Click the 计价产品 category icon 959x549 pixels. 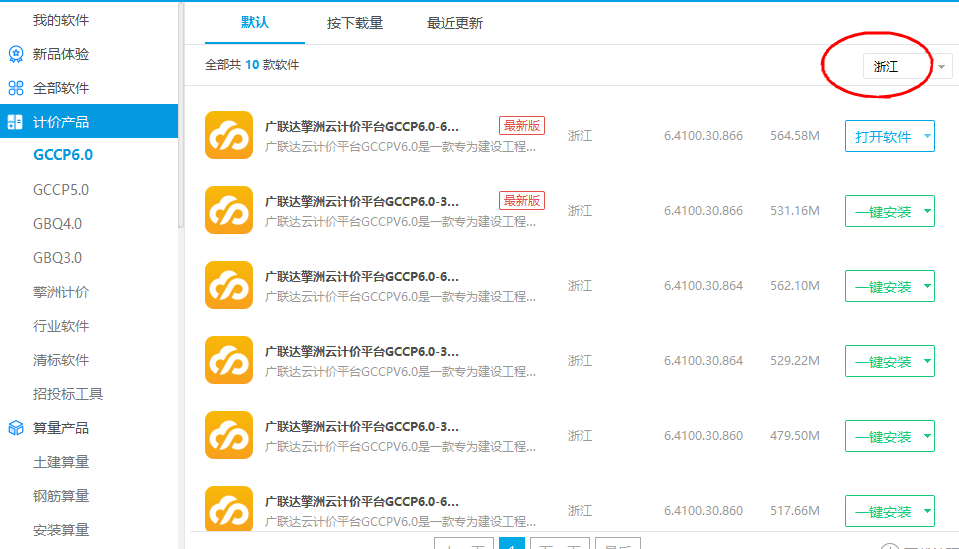coord(15,122)
